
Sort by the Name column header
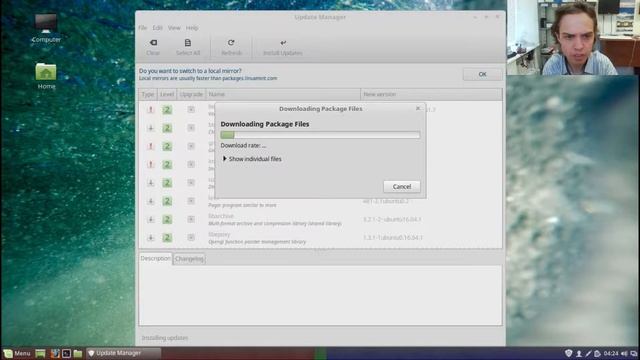tap(283, 94)
